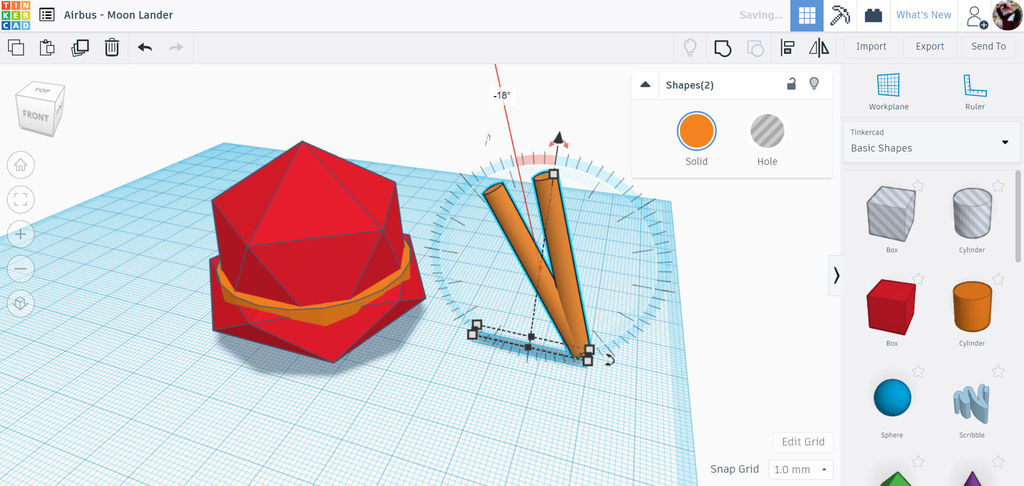Viewport: 1024px width, 486px height.
Task: Click the black height cone handle
Action: pyautogui.click(x=558, y=137)
